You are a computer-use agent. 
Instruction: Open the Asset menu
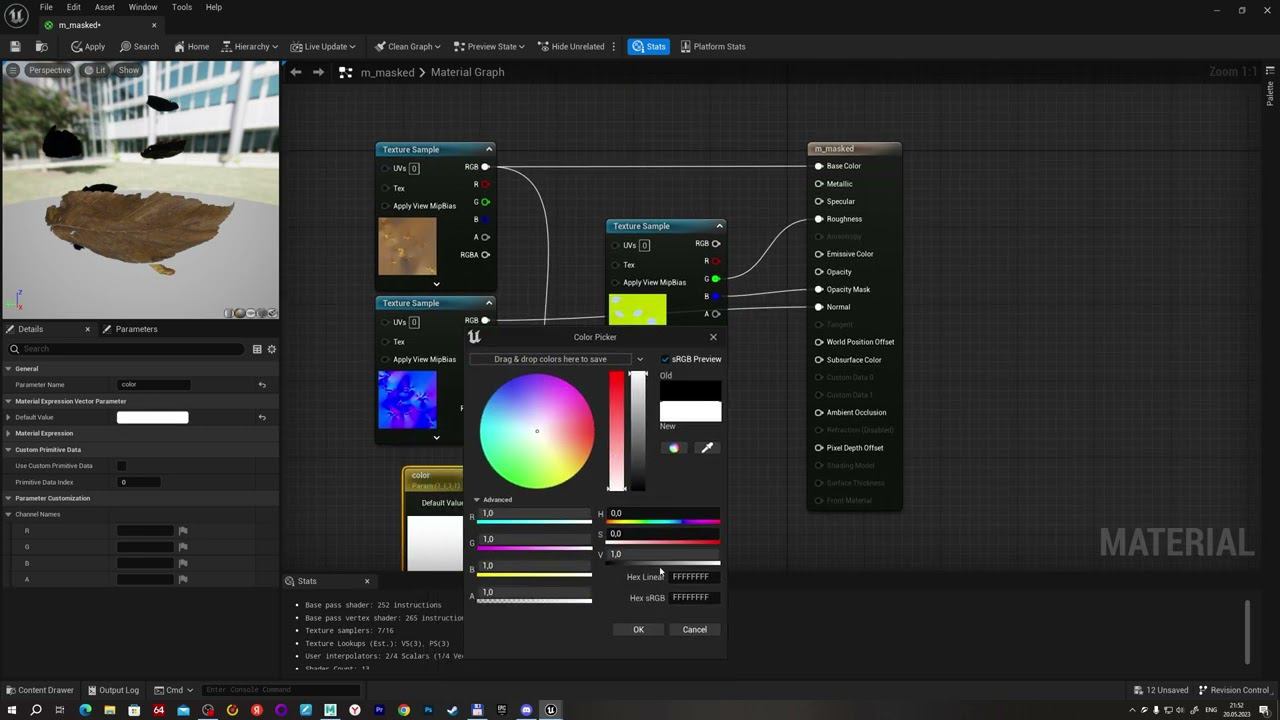[x=104, y=7]
